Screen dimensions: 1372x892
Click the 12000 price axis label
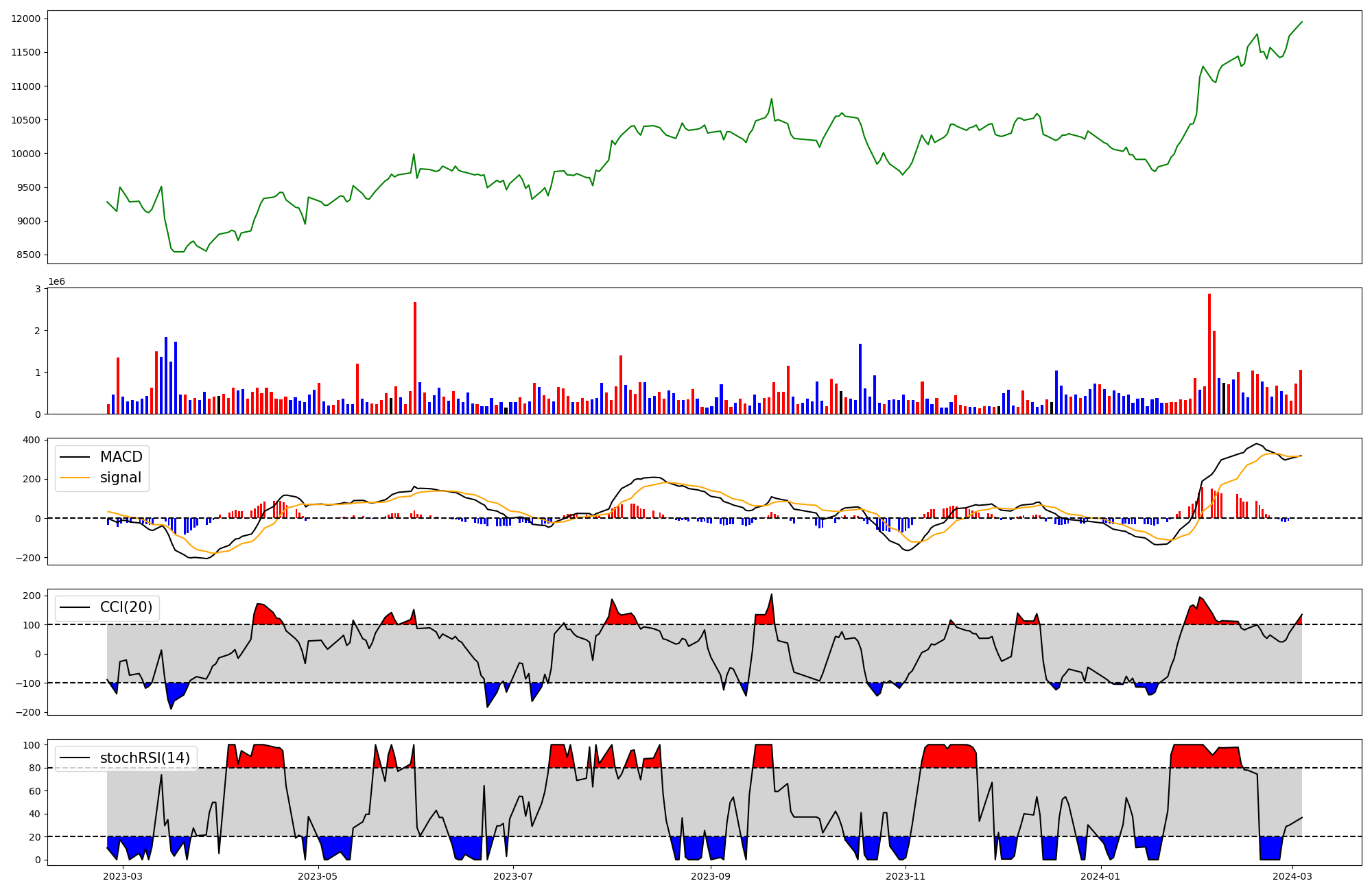coord(26,19)
